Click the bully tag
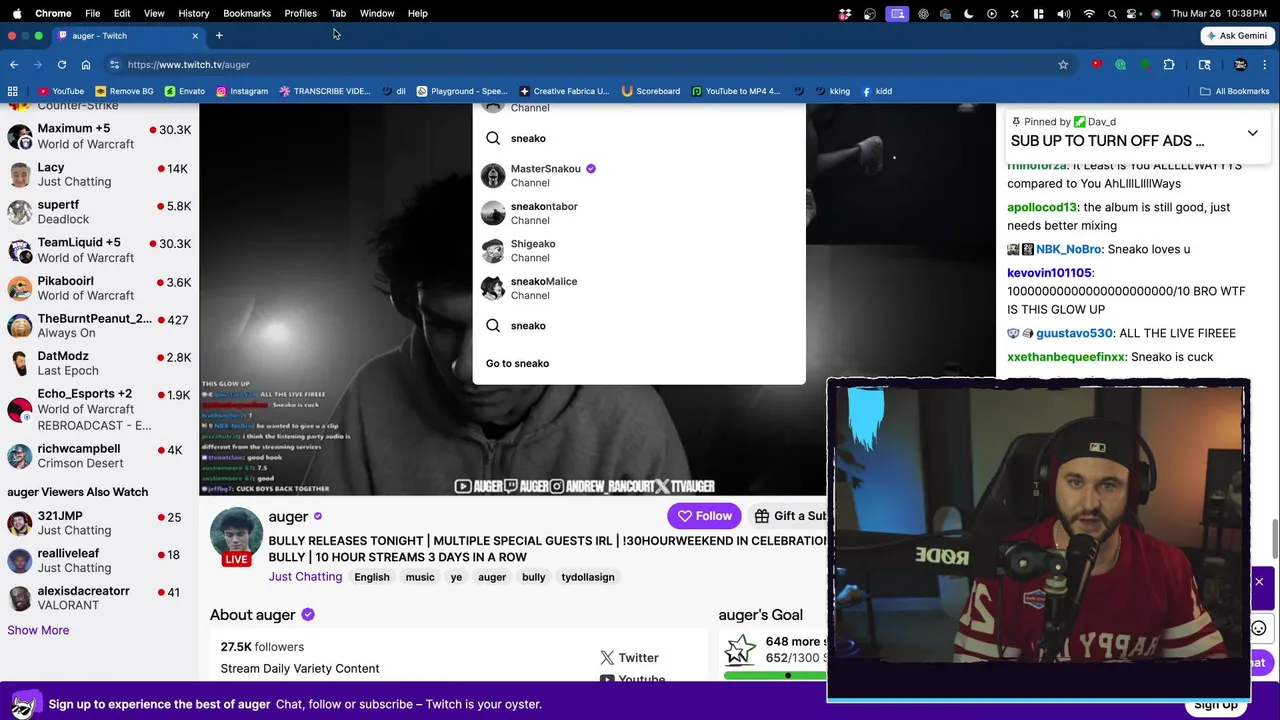The image size is (1280, 720). (534, 577)
